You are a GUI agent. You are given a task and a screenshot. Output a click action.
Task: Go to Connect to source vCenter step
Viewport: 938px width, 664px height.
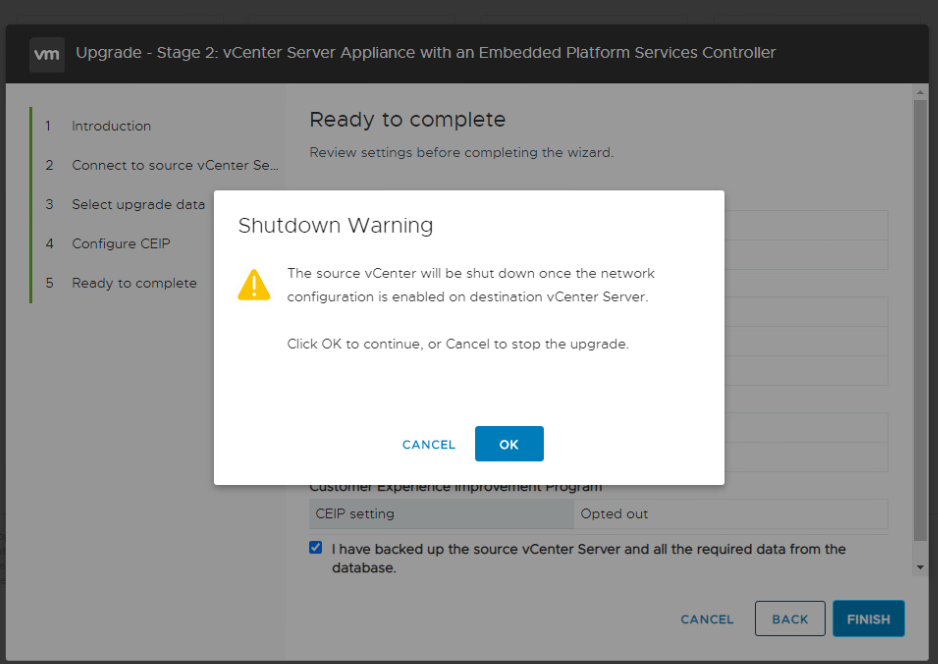(x=175, y=165)
